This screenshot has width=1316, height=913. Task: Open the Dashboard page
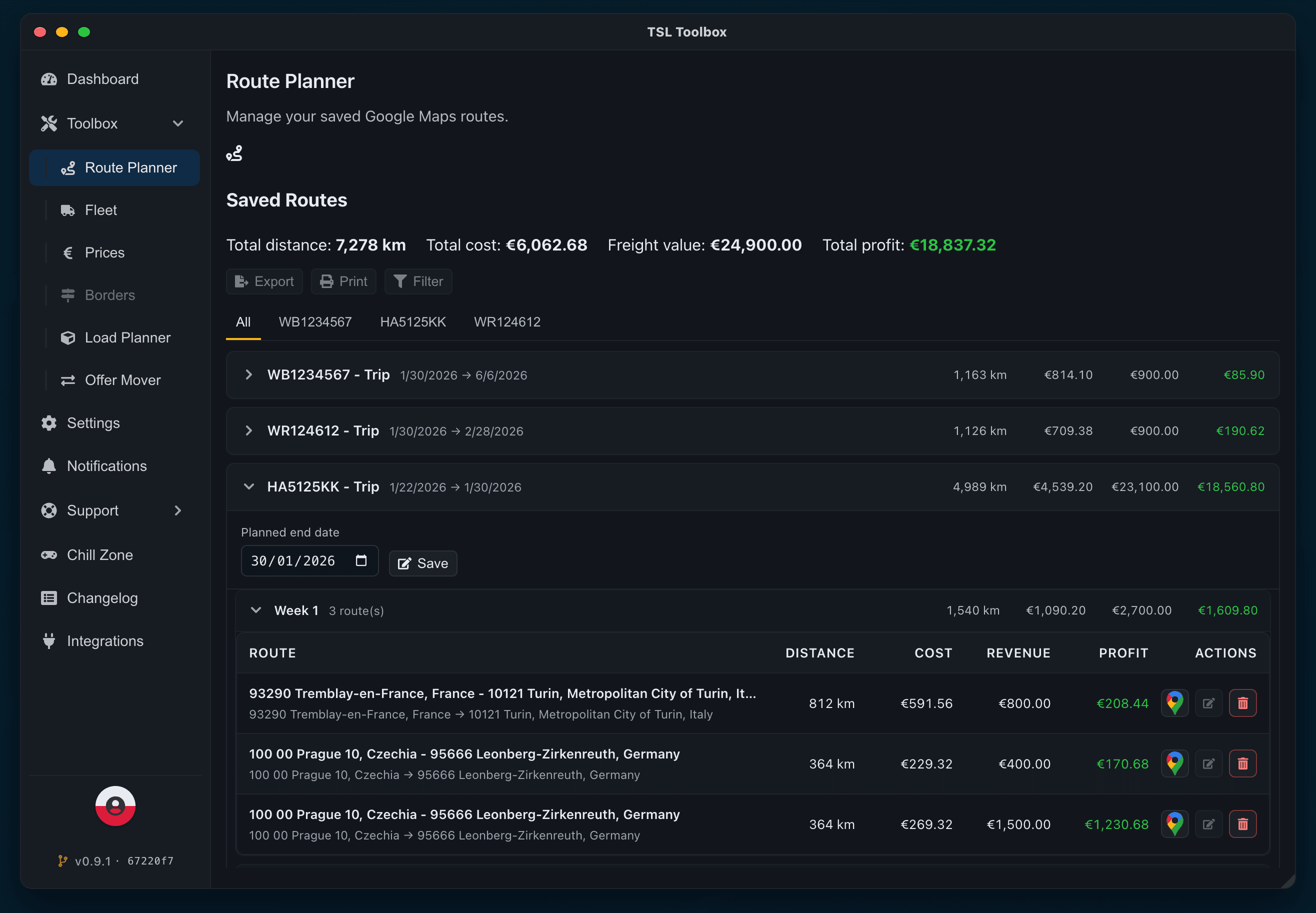[114, 79]
